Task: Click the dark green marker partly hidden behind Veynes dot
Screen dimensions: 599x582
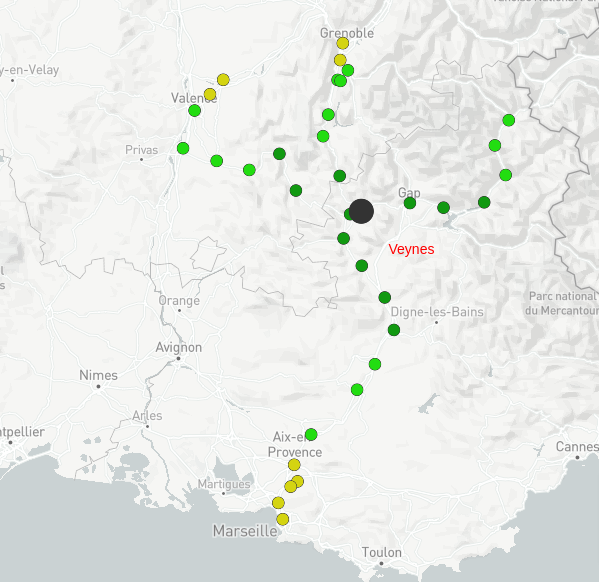Action: [348, 214]
